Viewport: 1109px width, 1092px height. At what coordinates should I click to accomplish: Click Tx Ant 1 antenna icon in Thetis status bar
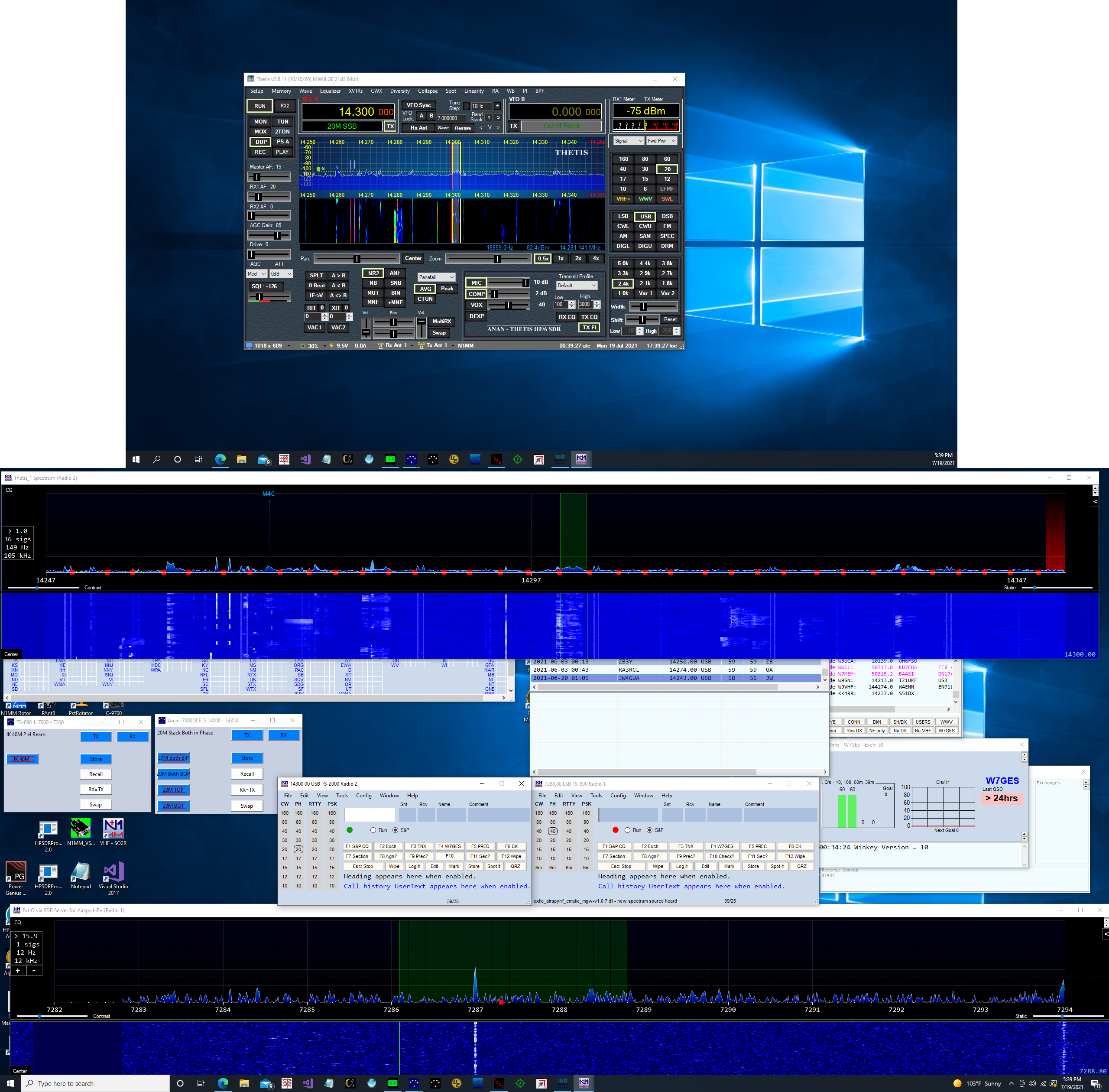click(422, 346)
